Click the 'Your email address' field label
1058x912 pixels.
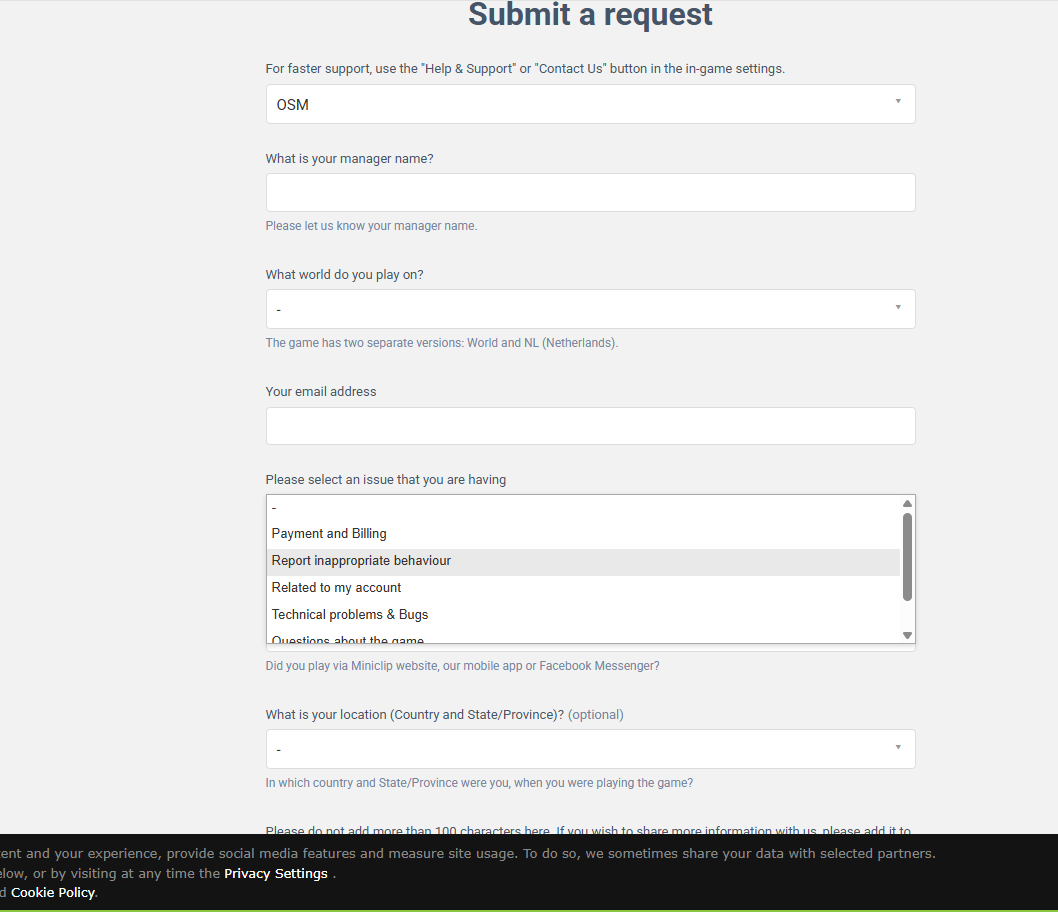pyautogui.click(x=321, y=392)
